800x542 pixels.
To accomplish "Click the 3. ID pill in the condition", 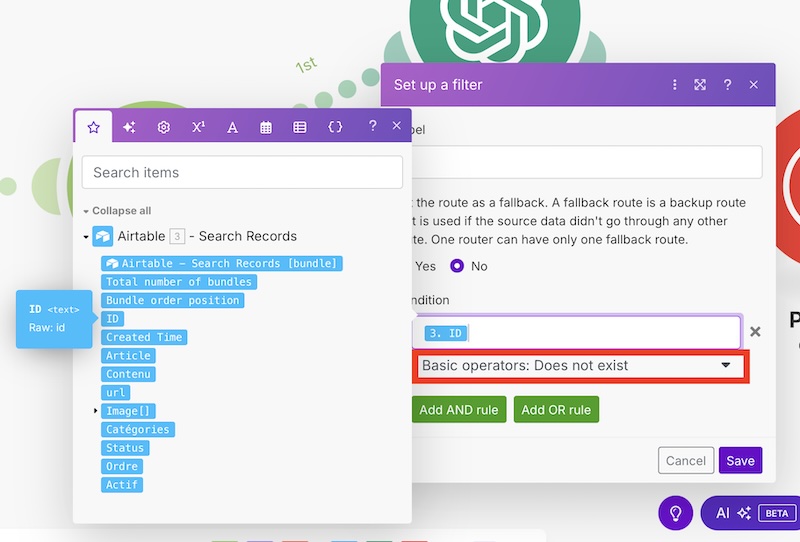I will pos(446,333).
